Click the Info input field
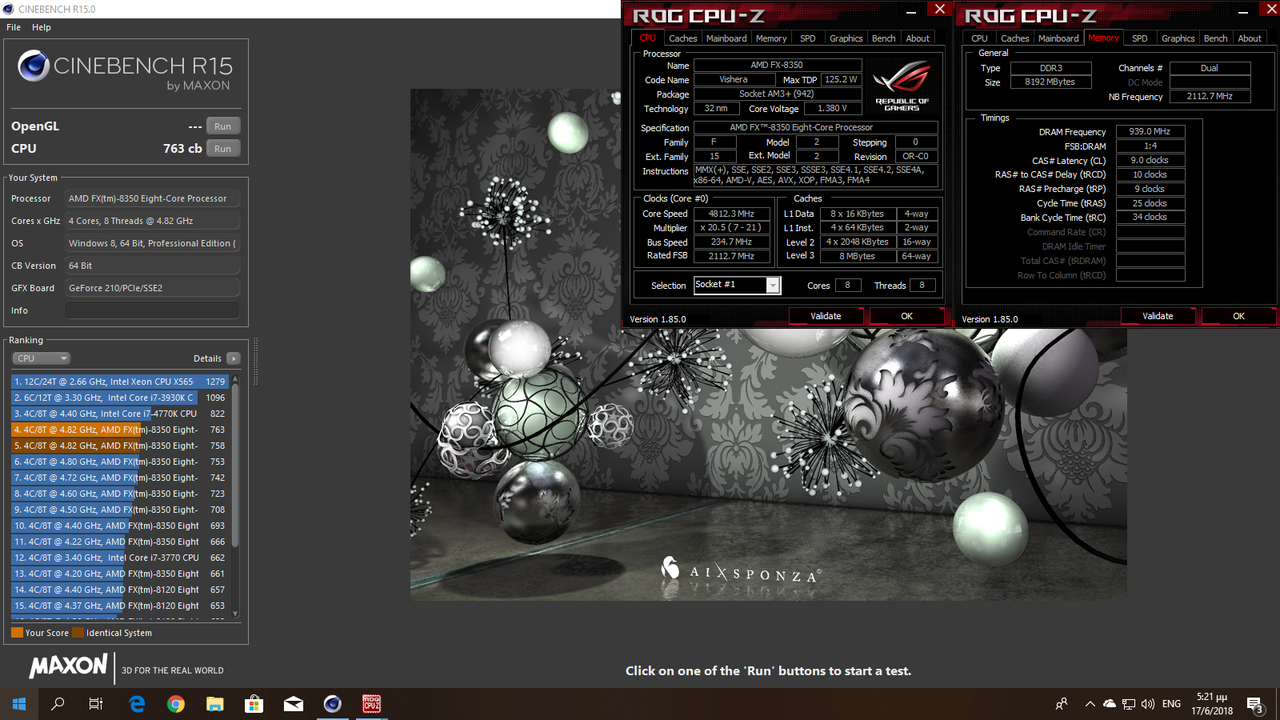The height and width of the screenshot is (720, 1280). click(x=152, y=310)
